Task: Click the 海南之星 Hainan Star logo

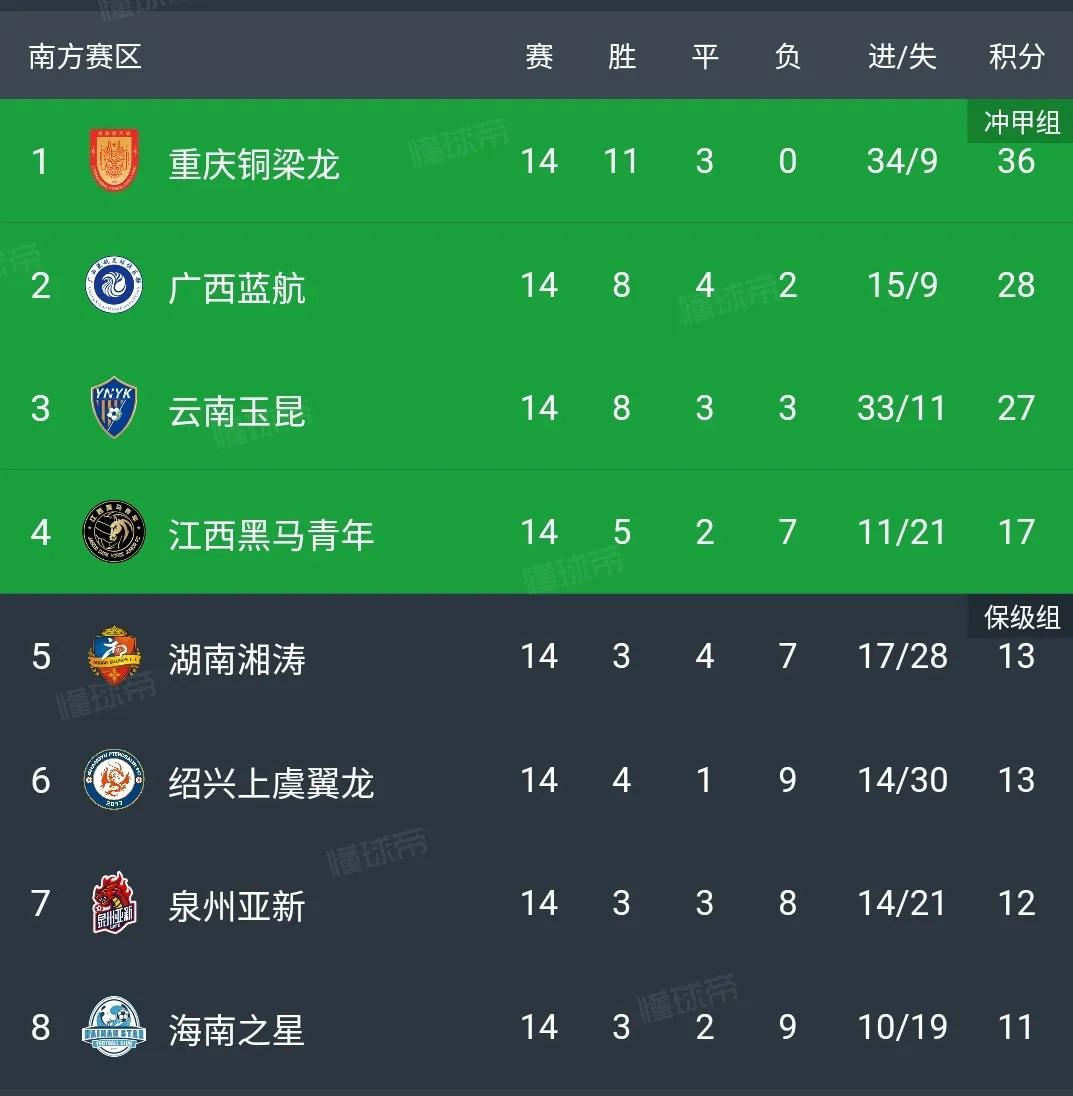Action: click(x=114, y=1026)
